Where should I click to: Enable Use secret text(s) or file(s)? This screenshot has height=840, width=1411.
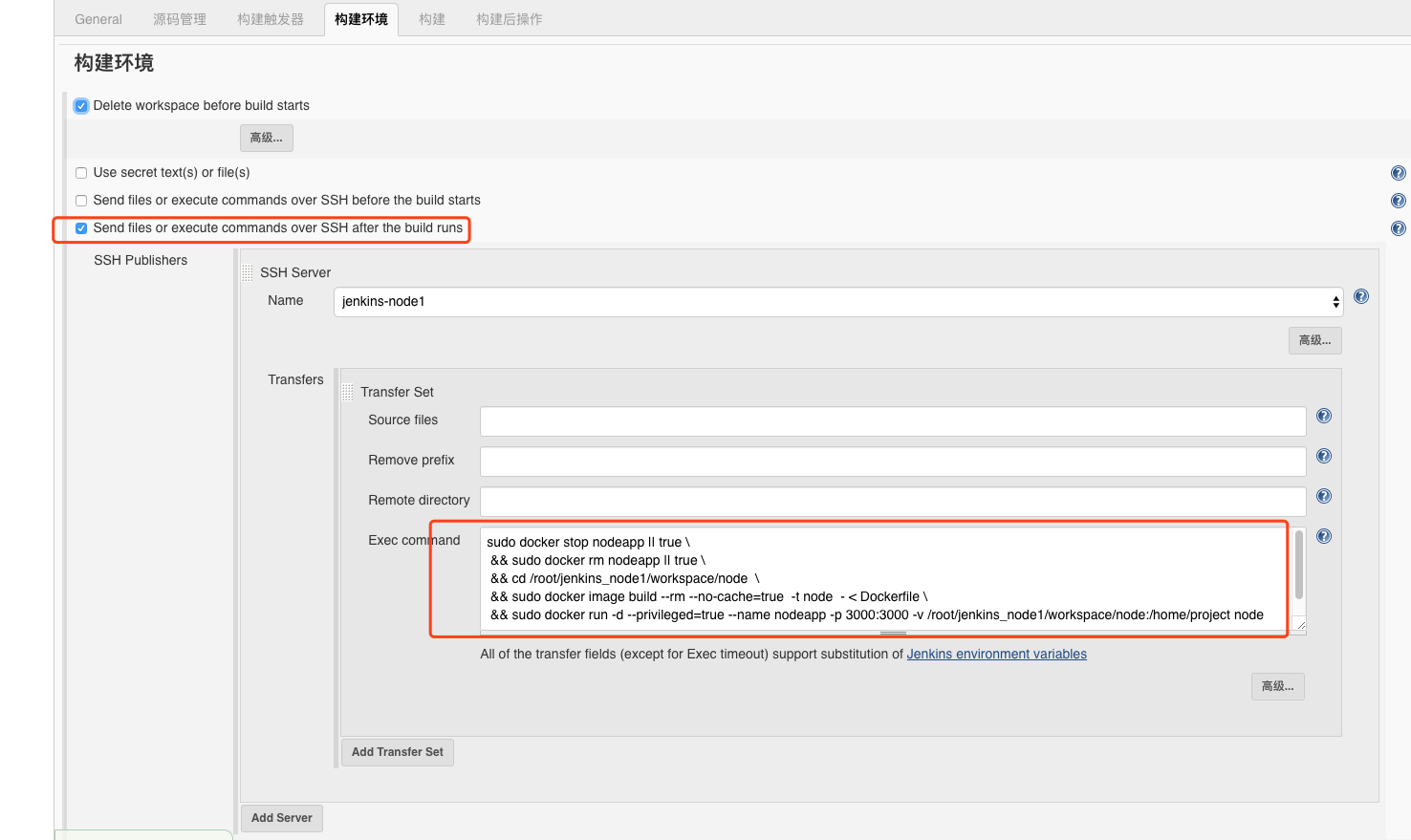81,173
